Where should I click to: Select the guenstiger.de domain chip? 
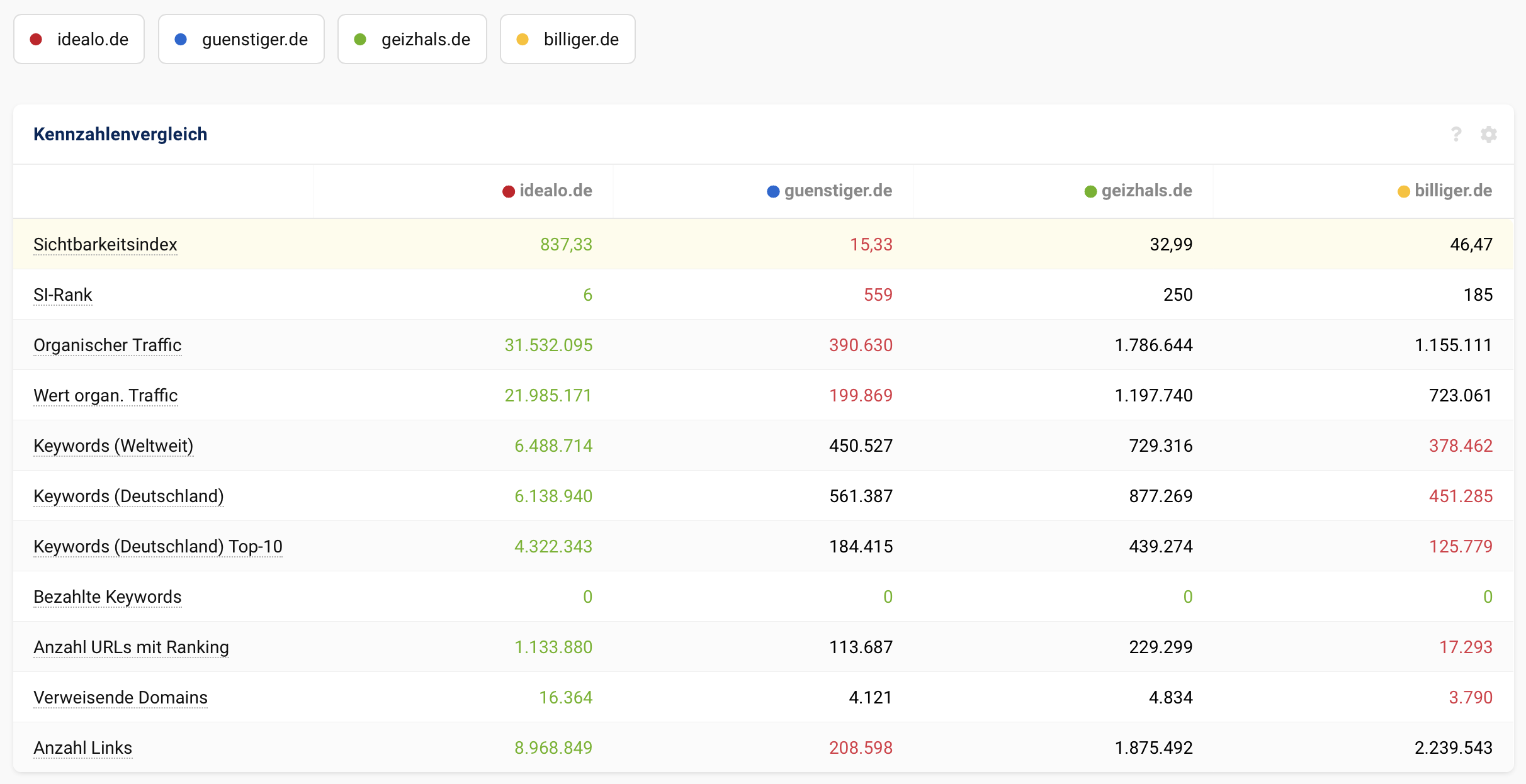pyautogui.click(x=241, y=39)
